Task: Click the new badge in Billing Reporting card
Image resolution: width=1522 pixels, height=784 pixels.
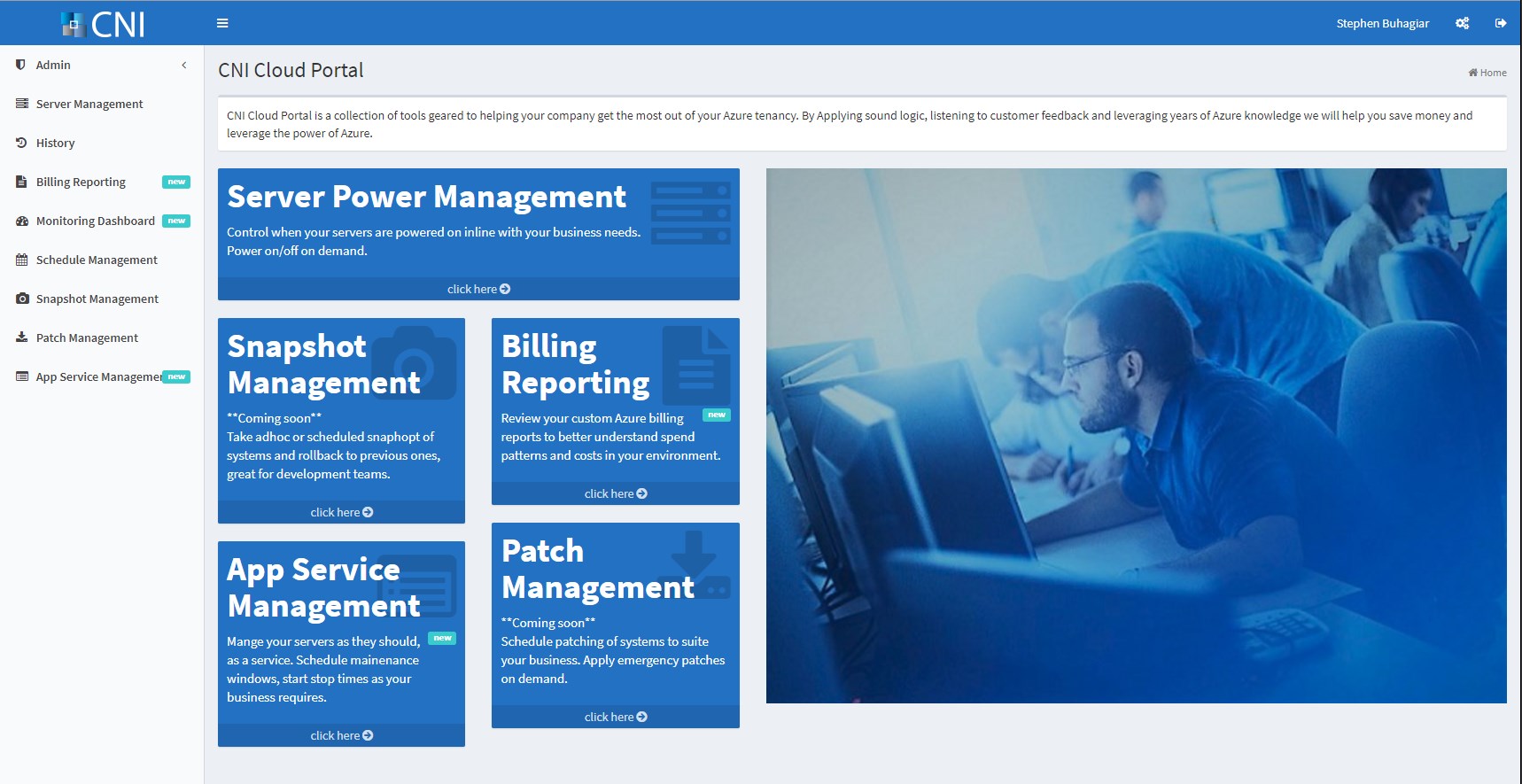Action: tap(717, 415)
